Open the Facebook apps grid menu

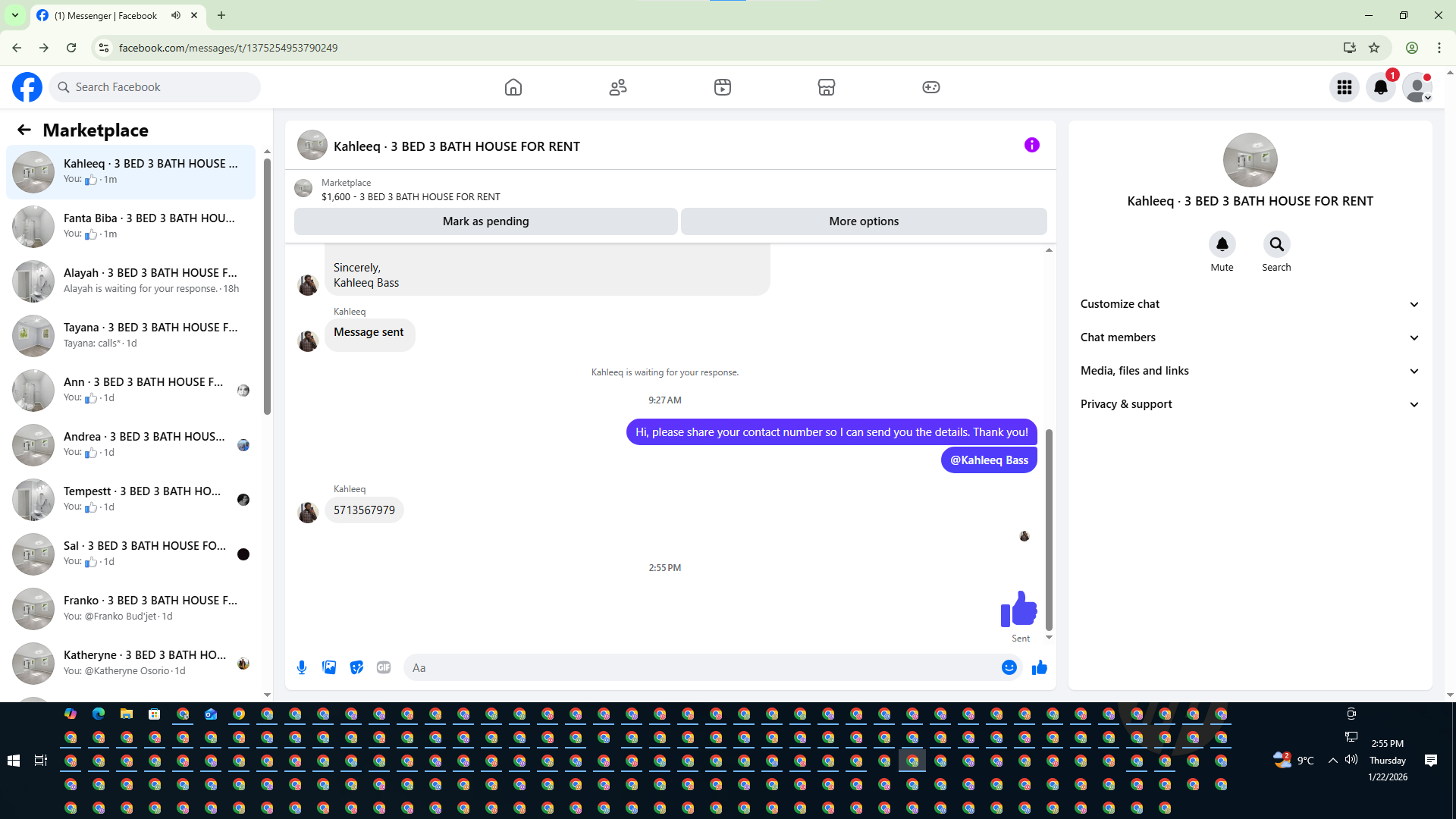(x=1345, y=87)
